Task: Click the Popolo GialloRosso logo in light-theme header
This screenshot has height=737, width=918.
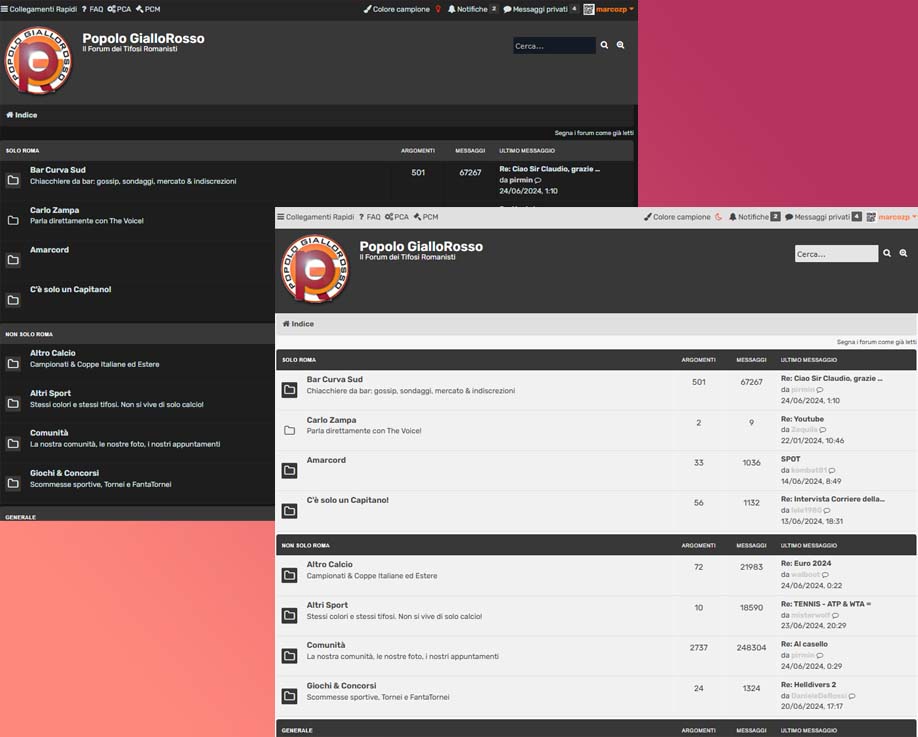Action: tap(316, 269)
